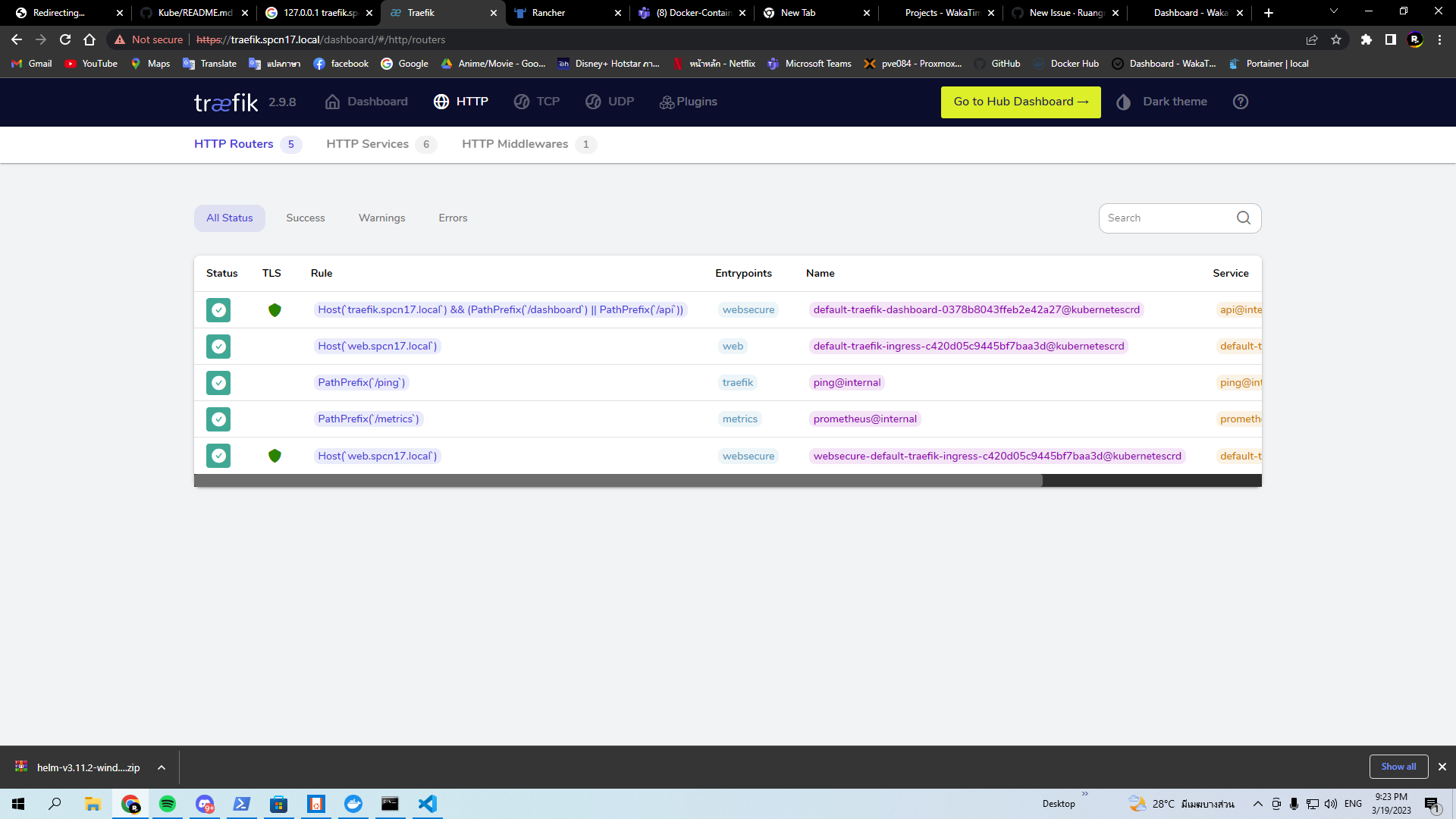Open Spotify from the taskbar

pos(168,804)
